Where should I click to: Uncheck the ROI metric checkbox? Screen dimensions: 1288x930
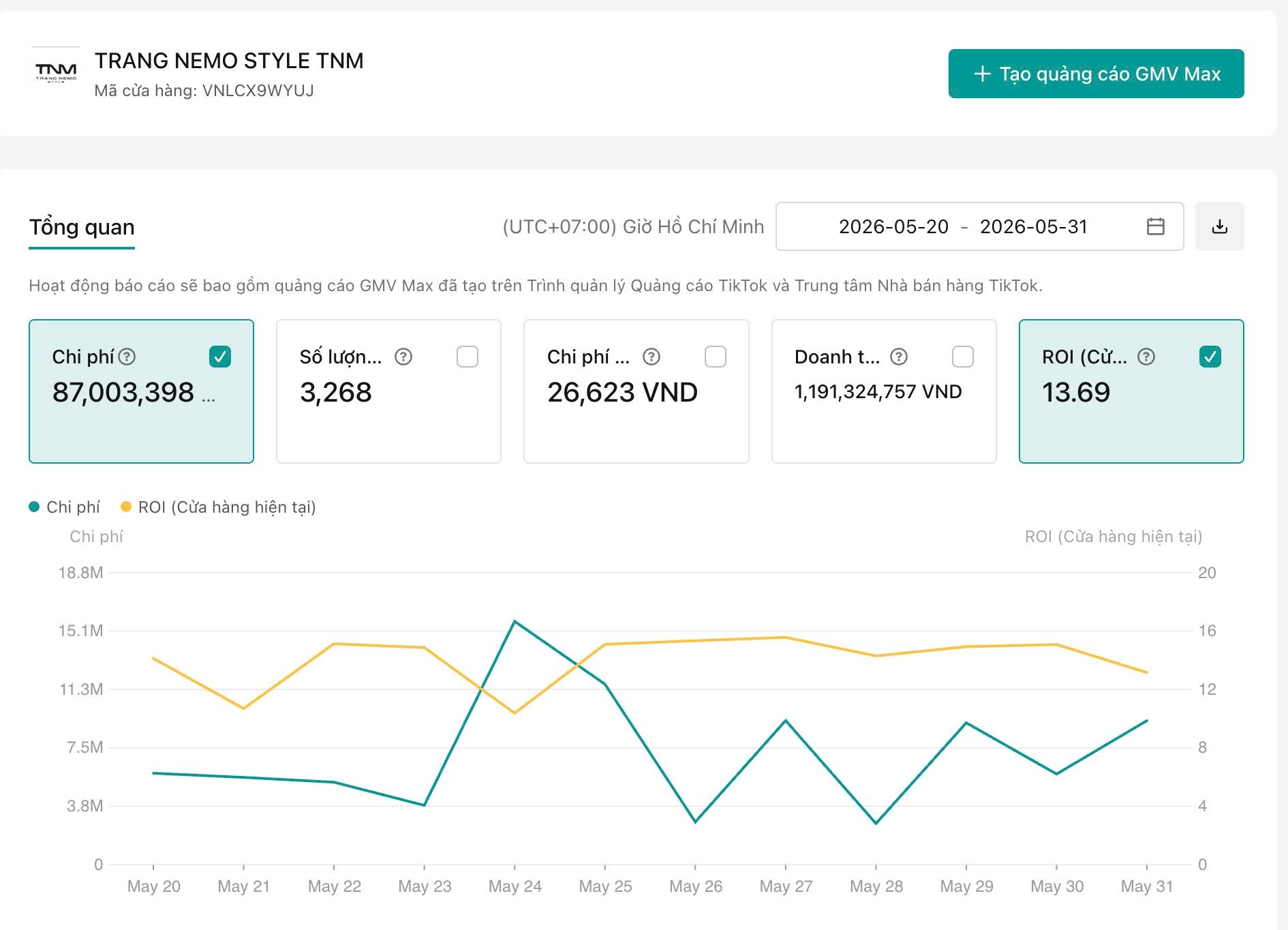(1210, 357)
